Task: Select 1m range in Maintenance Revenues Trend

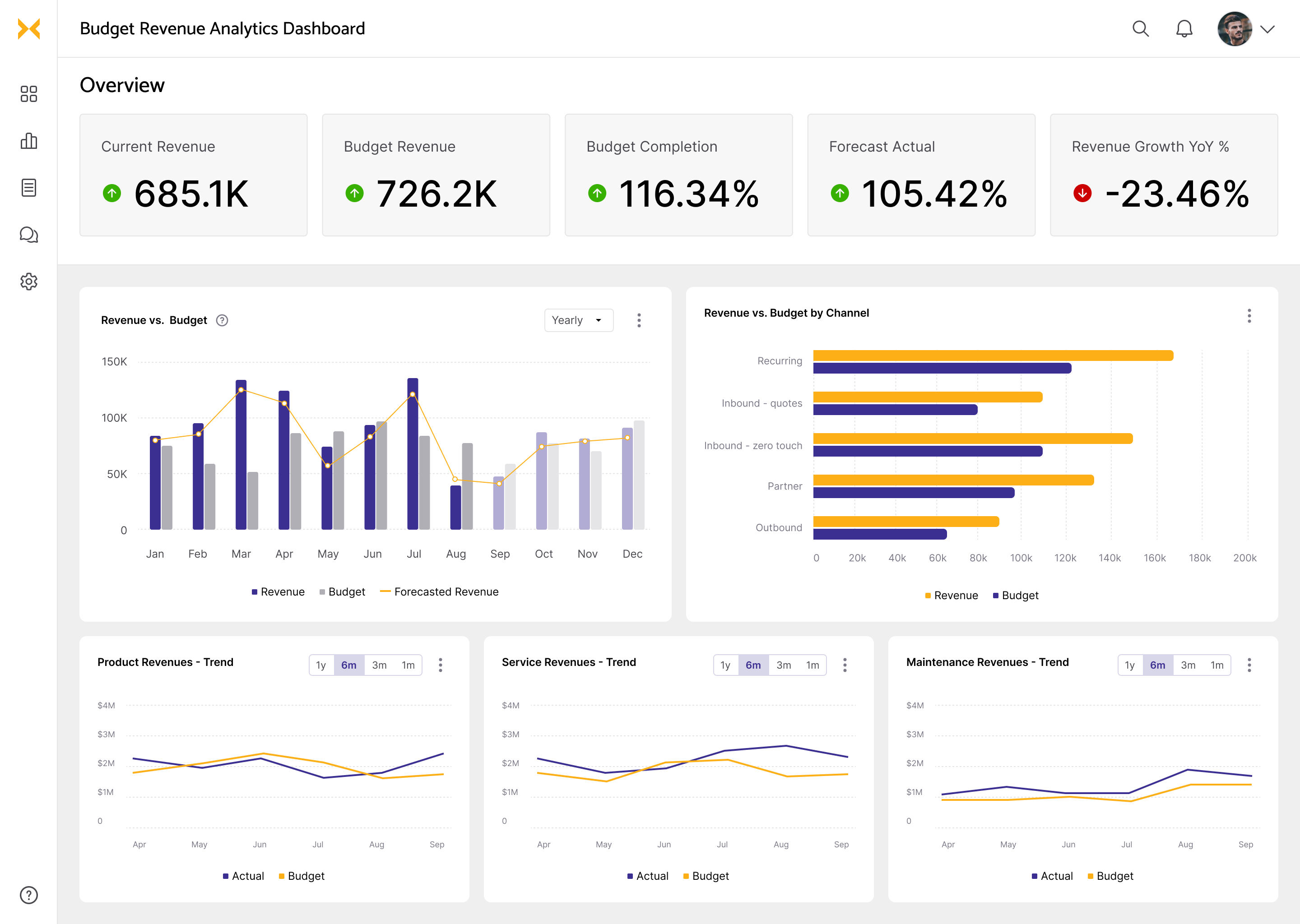Action: pyautogui.click(x=1217, y=665)
